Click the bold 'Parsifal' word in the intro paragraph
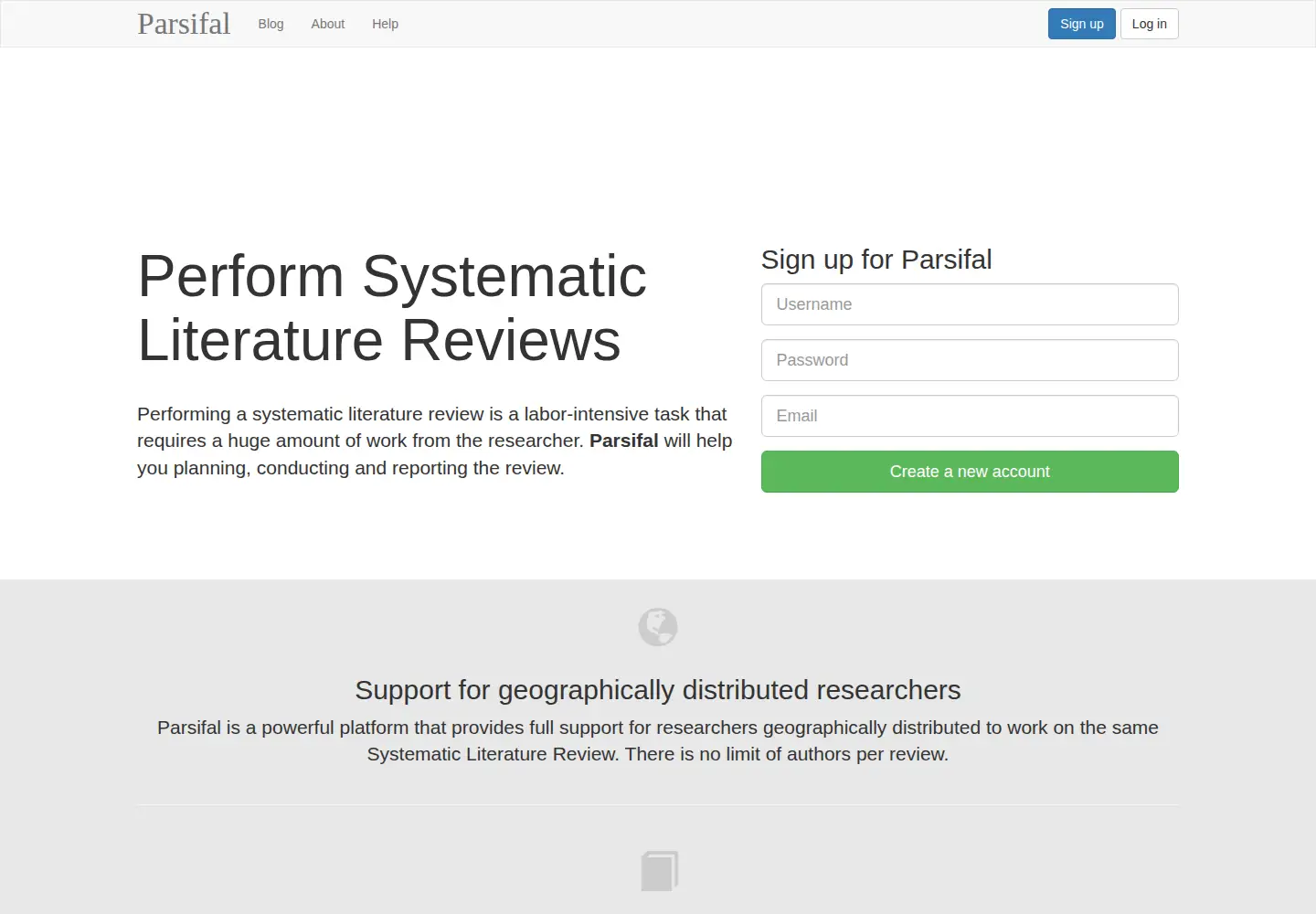Viewport: 1316px width, 914px height. 624,441
